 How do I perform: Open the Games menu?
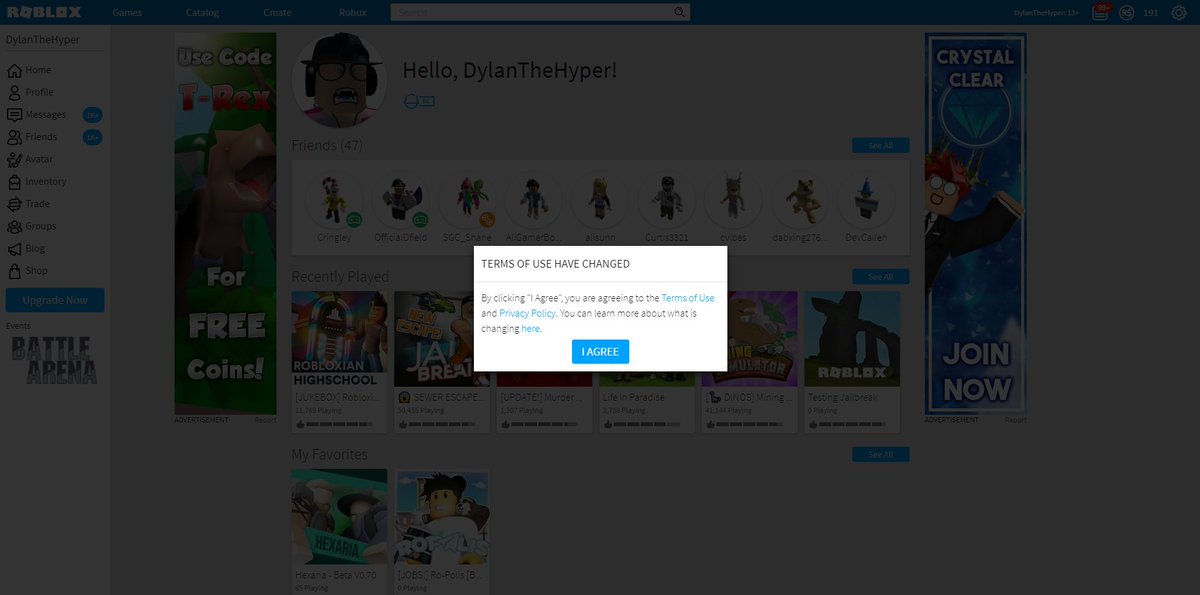(127, 13)
